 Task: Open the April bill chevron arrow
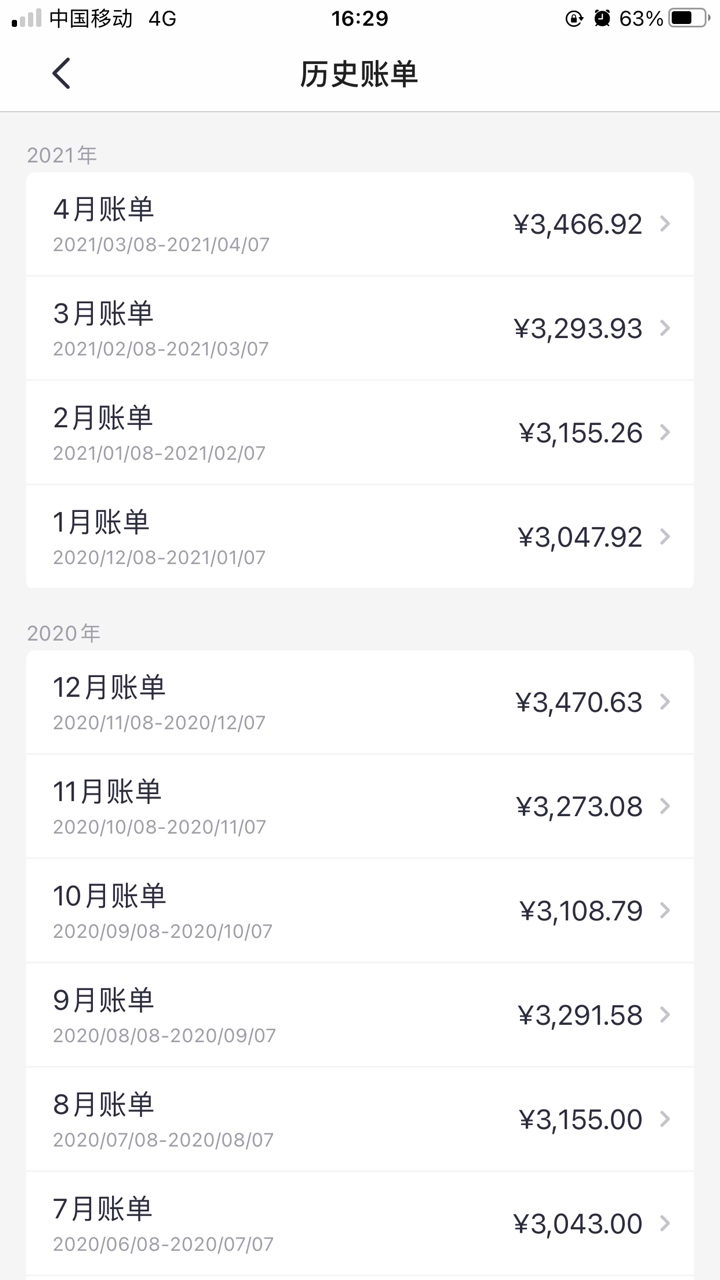coord(666,224)
